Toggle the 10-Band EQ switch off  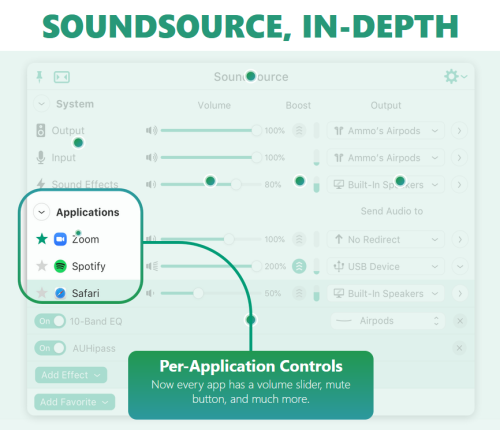pyautogui.click(x=50, y=321)
